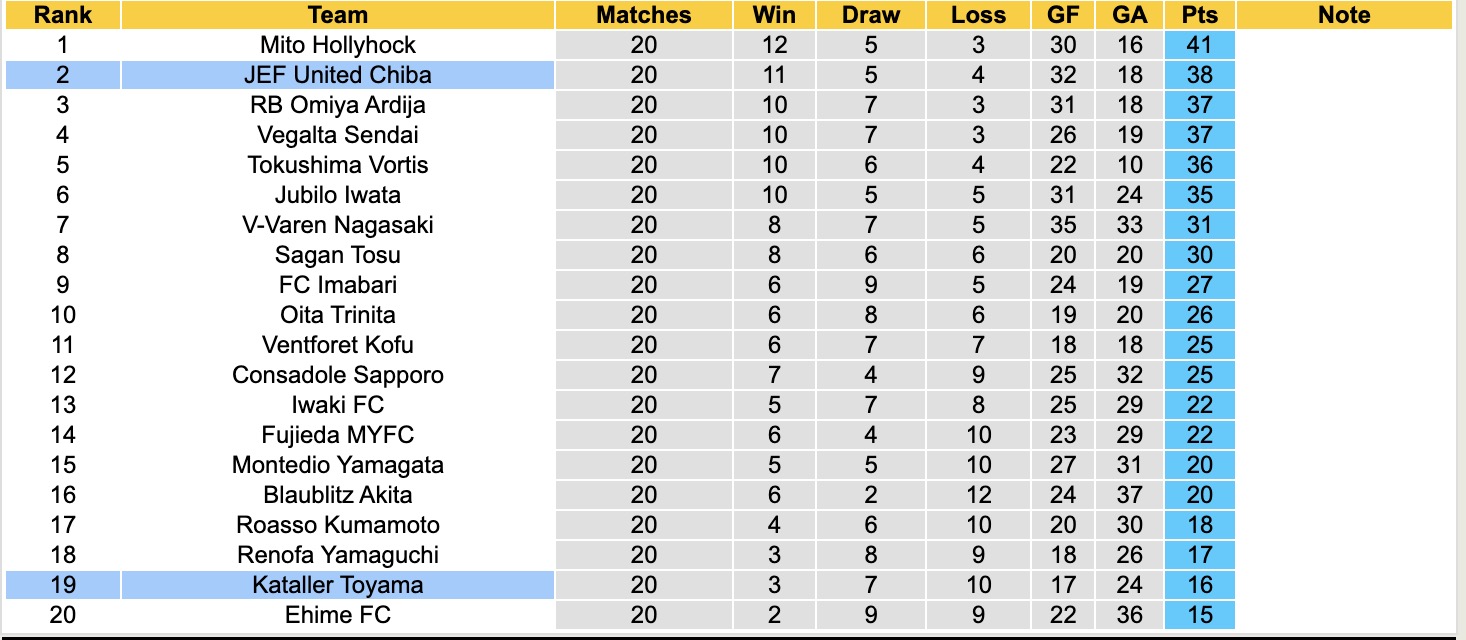Select the Mito Hollyhock team name
Viewport: 1466px width, 640px height.
pos(337,45)
